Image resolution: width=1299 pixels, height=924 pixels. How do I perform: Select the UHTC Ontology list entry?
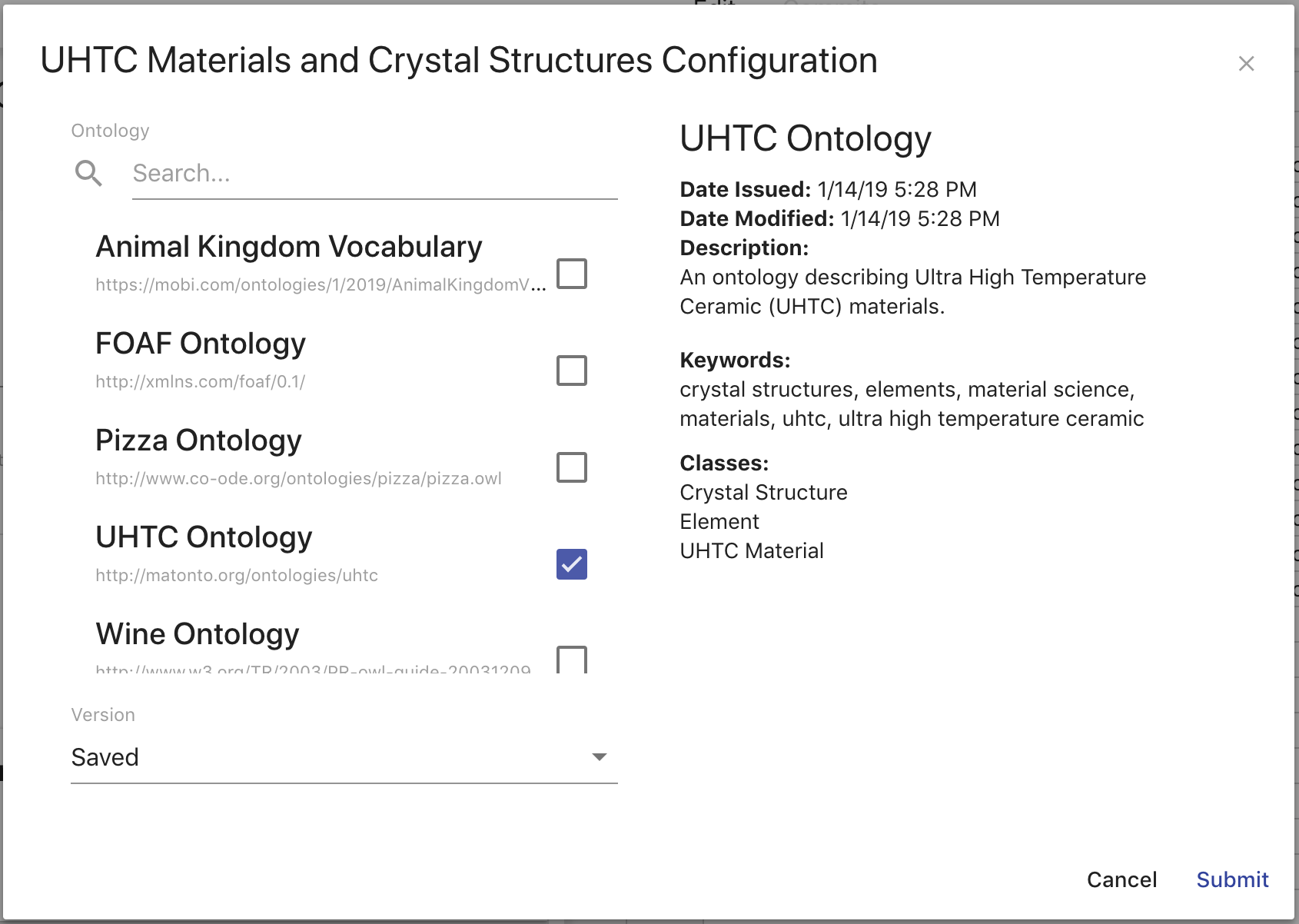click(204, 537)
